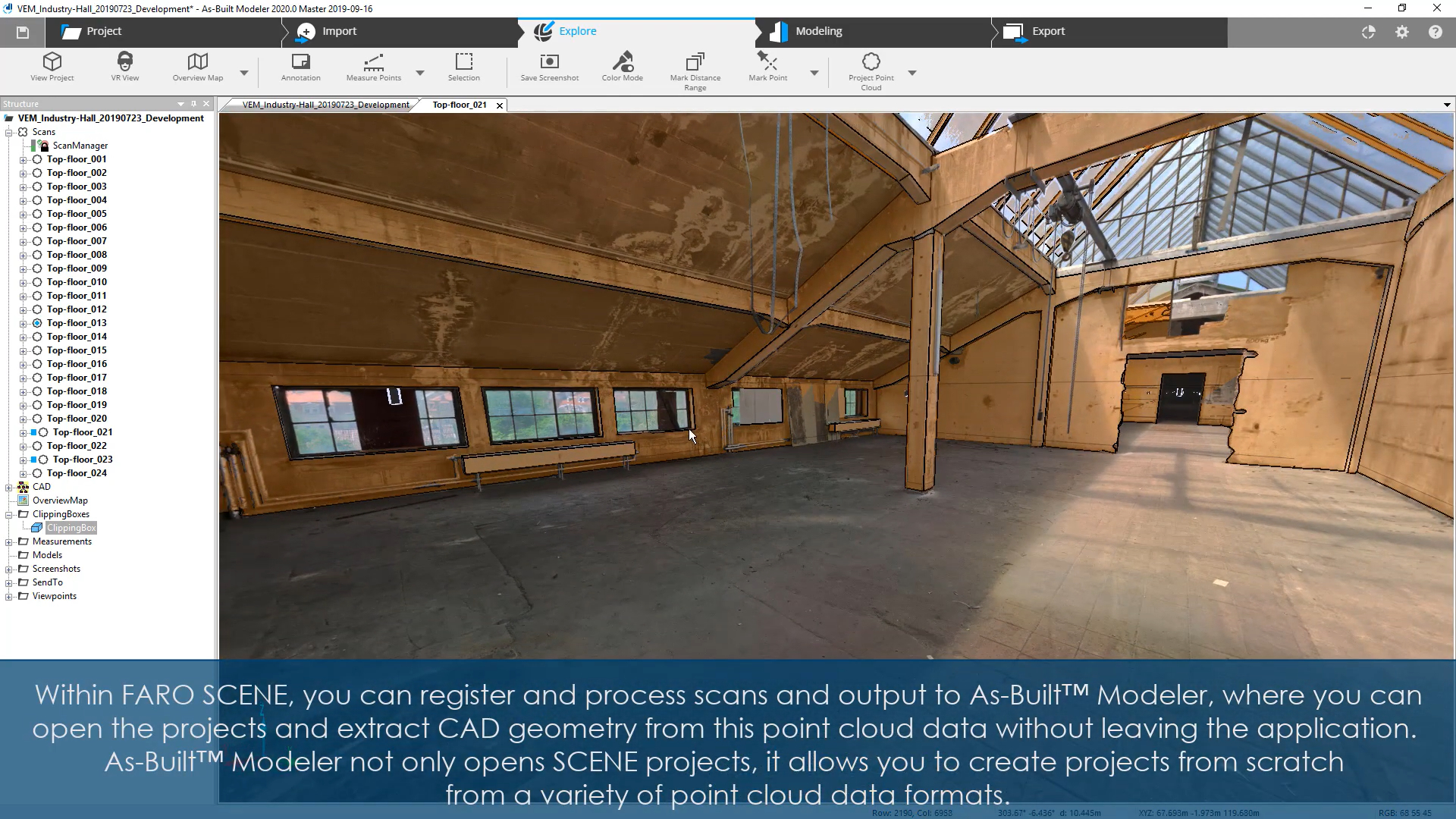
Task: Toggle loaded state circle of Top-floor_002
Action: click(36, 173)
